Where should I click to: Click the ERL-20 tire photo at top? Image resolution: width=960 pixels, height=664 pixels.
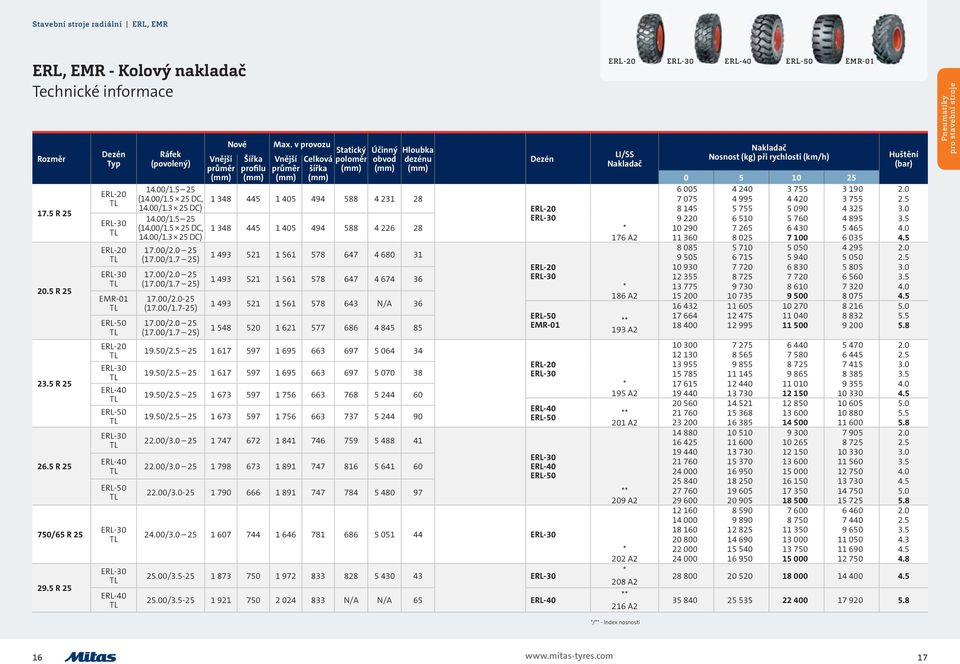click(650, 39)
